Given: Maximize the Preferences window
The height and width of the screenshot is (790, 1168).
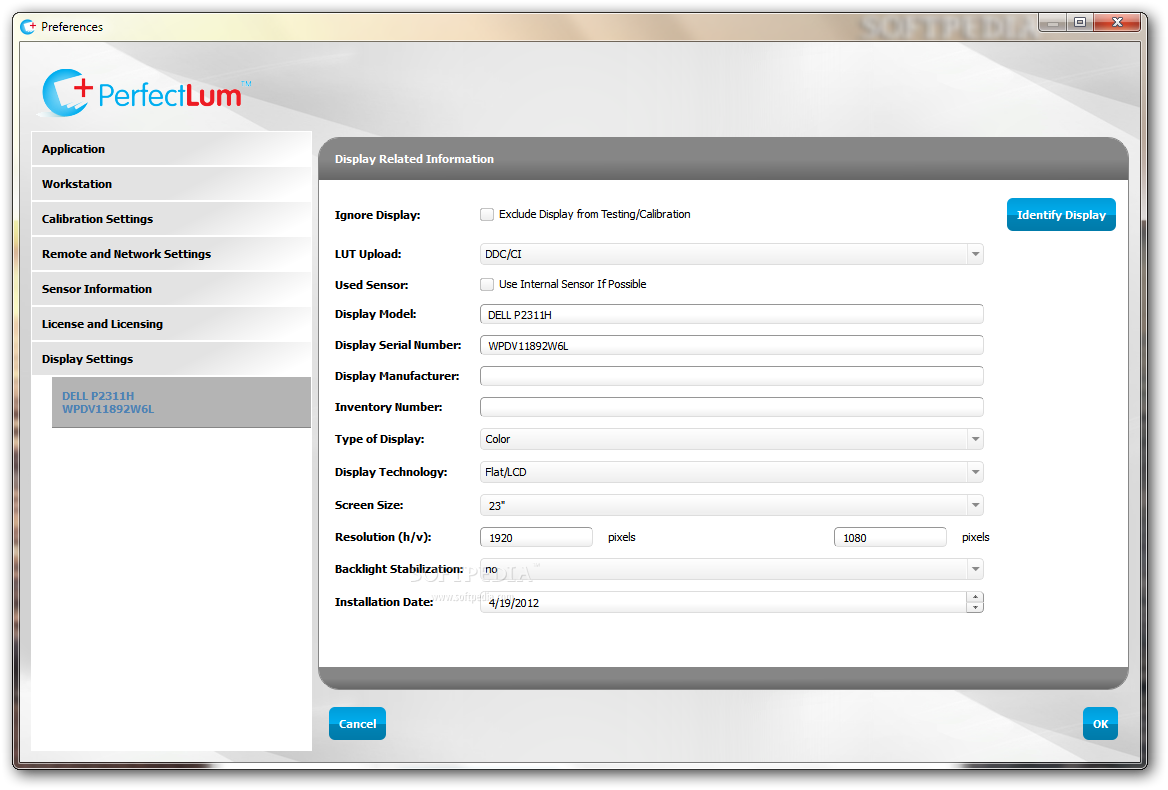Looking at the screenshot, I should [1079, 23].
